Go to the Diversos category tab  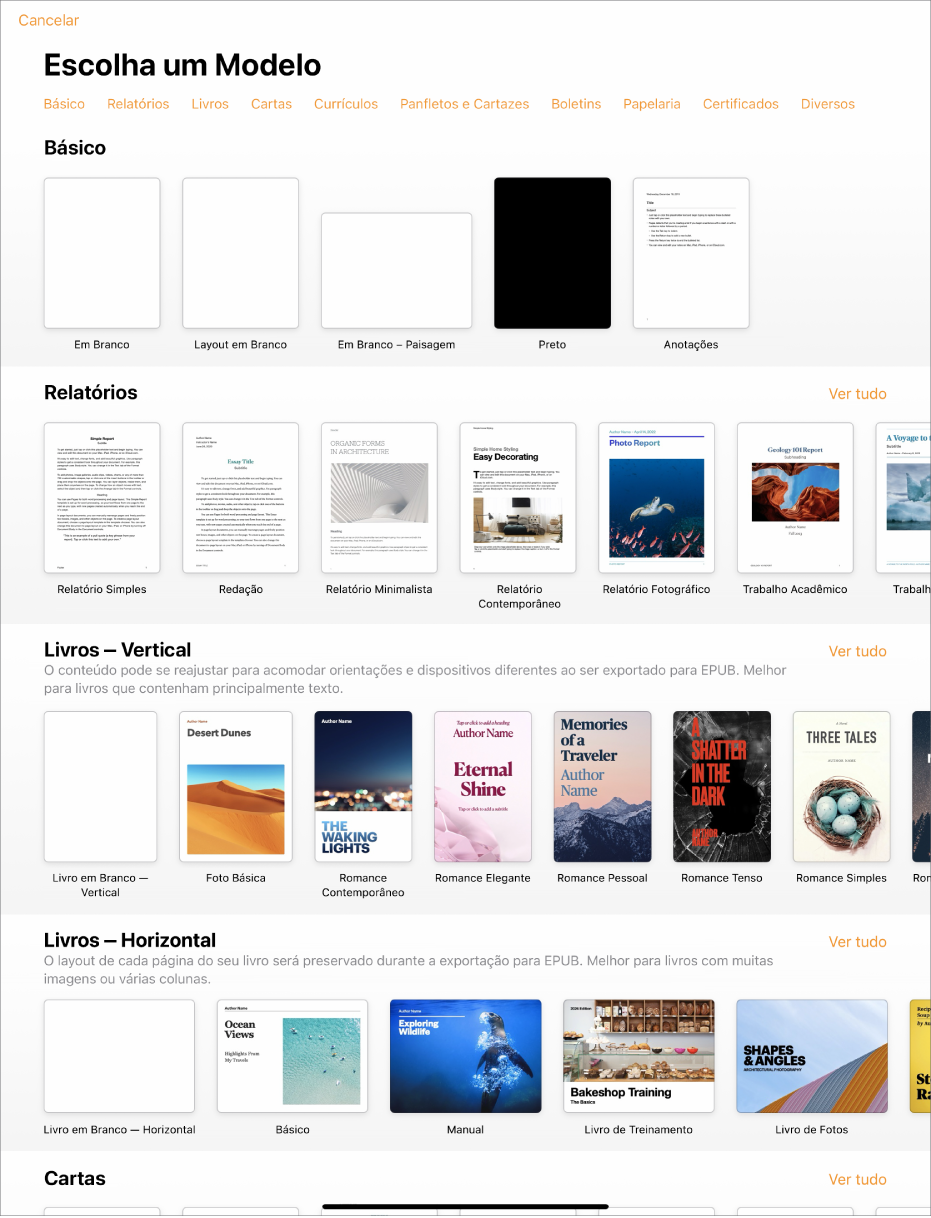point(828,104)
